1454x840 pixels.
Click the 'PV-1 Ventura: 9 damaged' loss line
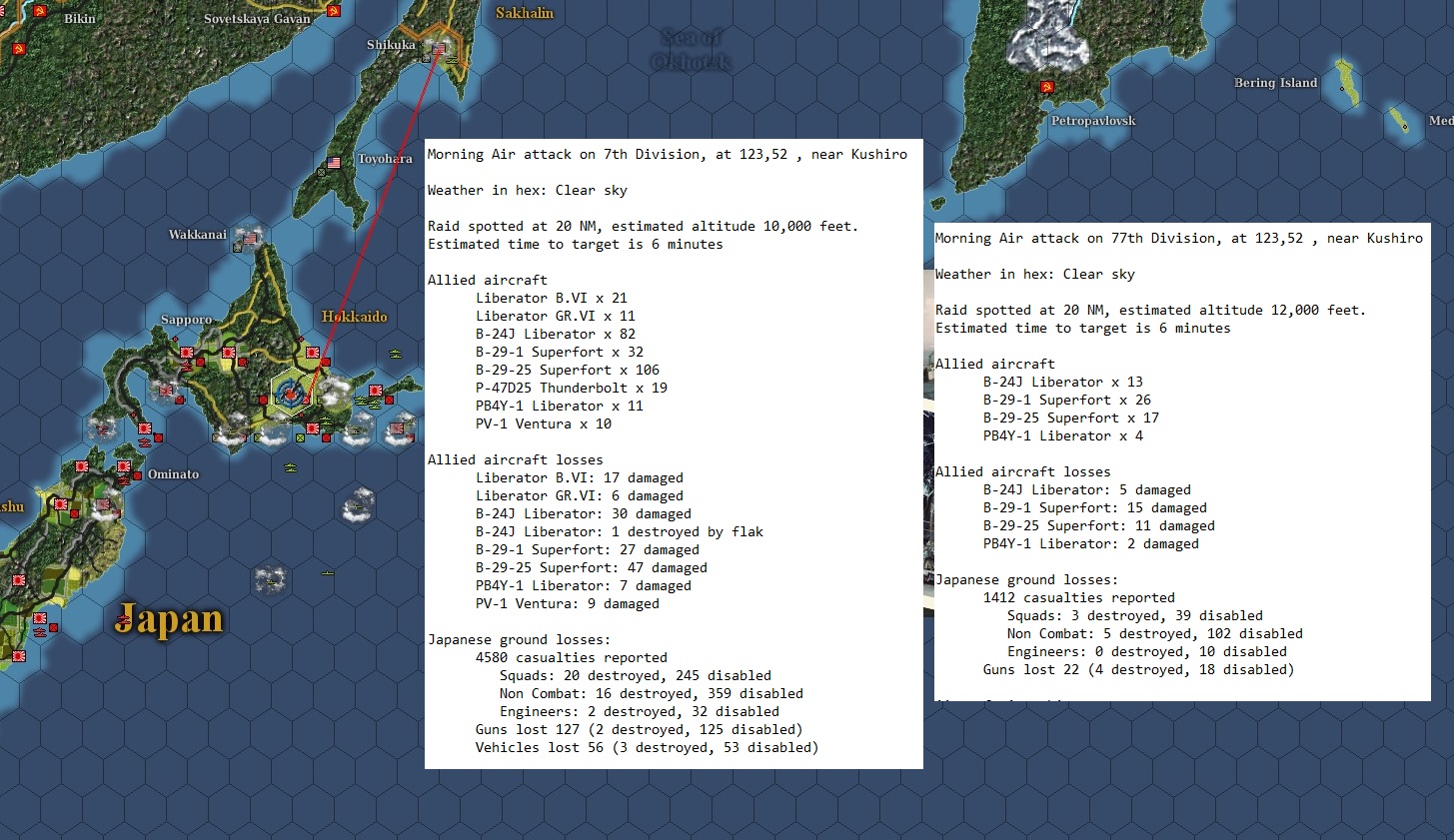pyautogui.click(x=568, y=603)
